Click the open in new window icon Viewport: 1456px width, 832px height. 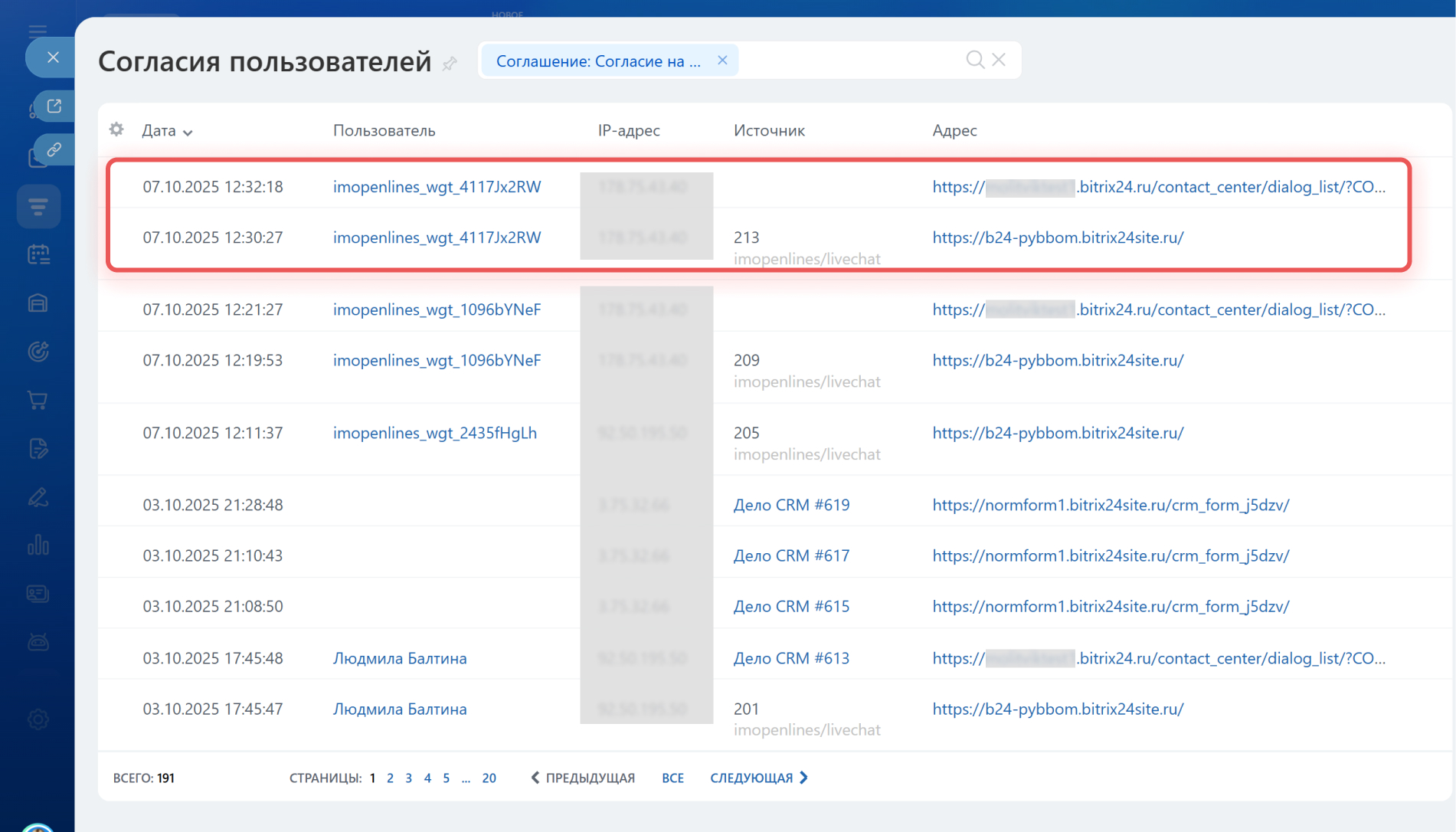[54, 106]
